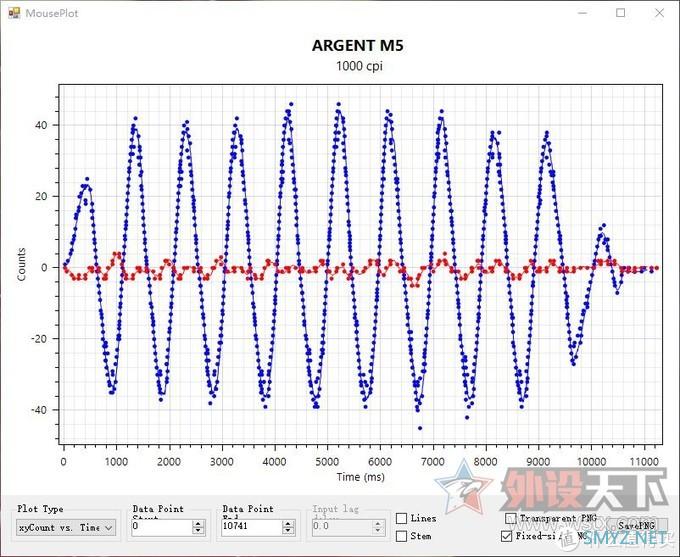
Task: Click the 5000 tick label on time axis
Action: click(x=327, y=462)
